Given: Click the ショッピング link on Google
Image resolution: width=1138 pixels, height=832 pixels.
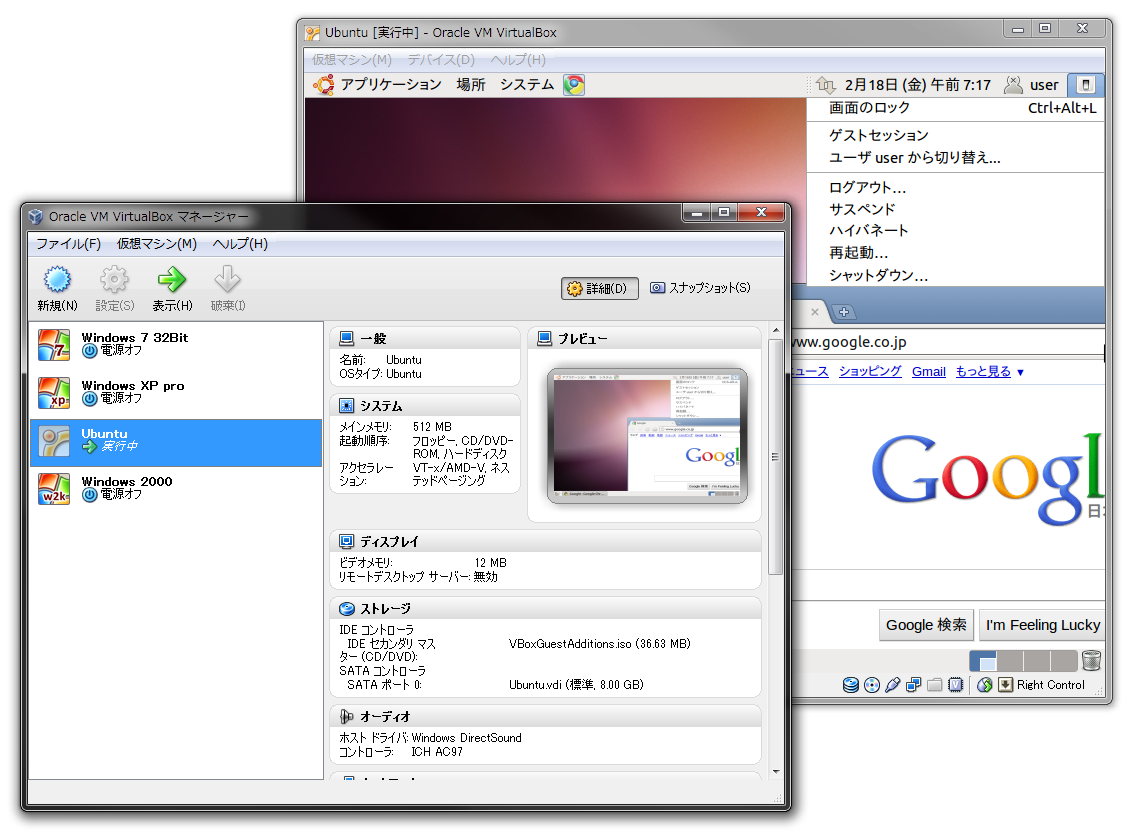Looking at the screenshot, I should (869, 372).
